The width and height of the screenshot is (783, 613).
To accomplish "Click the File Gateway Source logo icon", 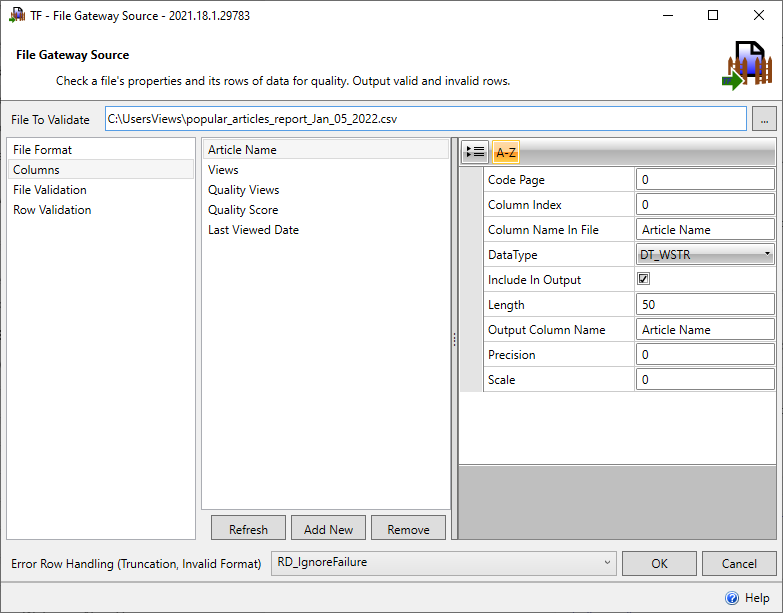I will coord(747,66).
